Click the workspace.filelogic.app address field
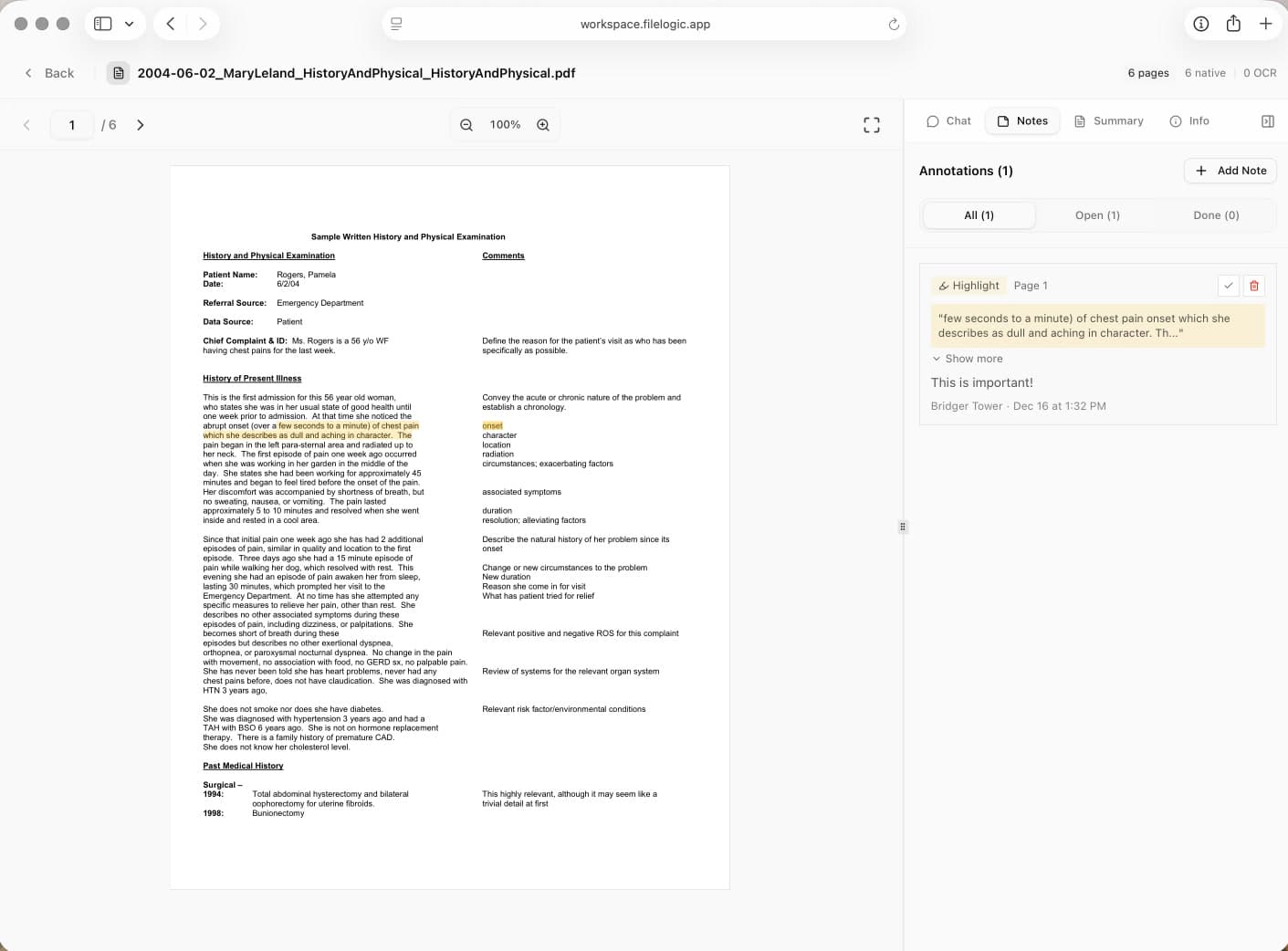Screen dimensions: 1288x951 (x=644, y=24)
